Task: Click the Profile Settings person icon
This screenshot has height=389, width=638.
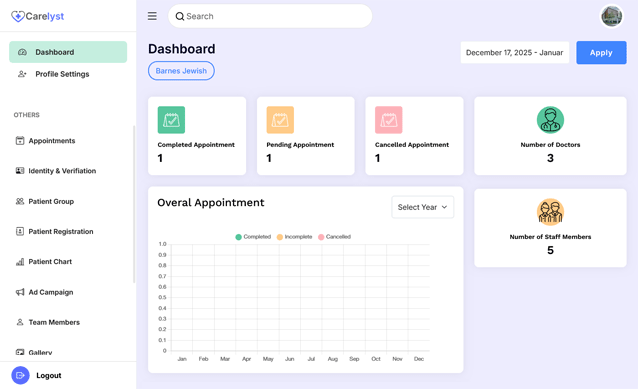Action: 22,74
